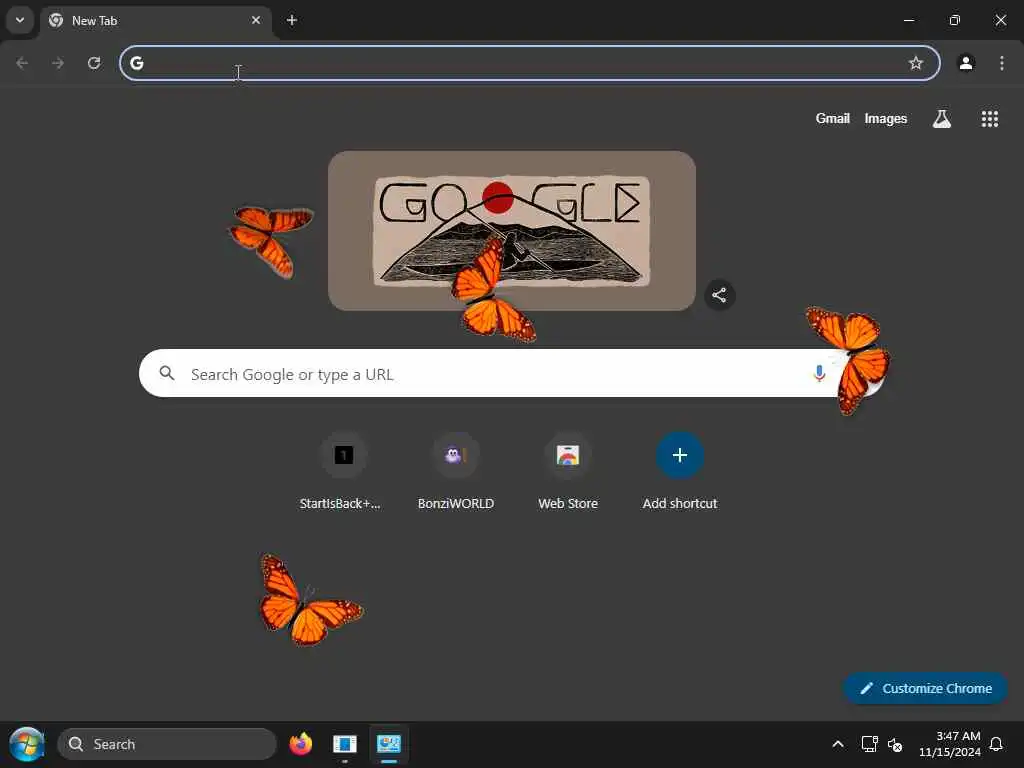Viewport: 1024px width, 768px height.
Task: Open the network status tray icon
Action: click(x=869, y=744)
